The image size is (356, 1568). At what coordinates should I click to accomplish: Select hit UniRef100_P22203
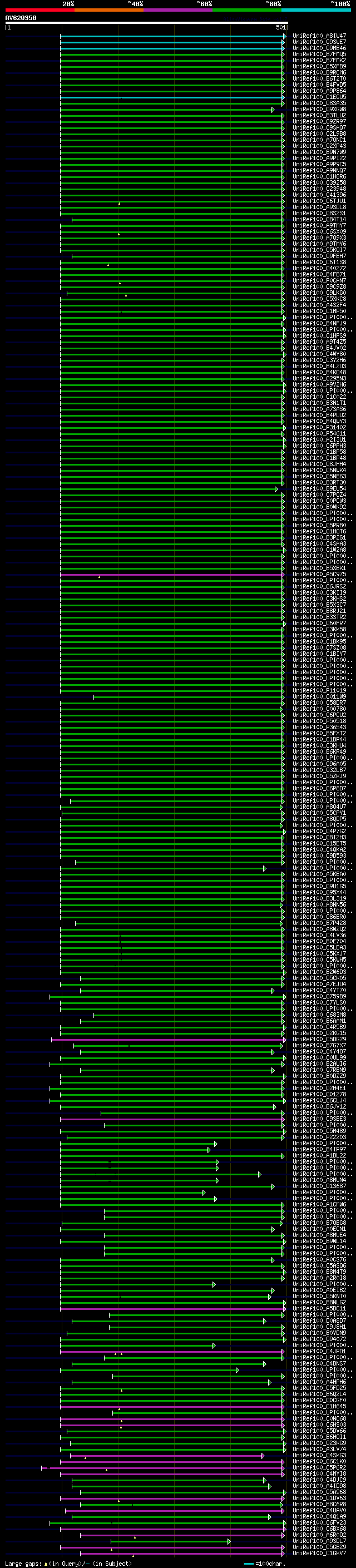point(319,1137)
